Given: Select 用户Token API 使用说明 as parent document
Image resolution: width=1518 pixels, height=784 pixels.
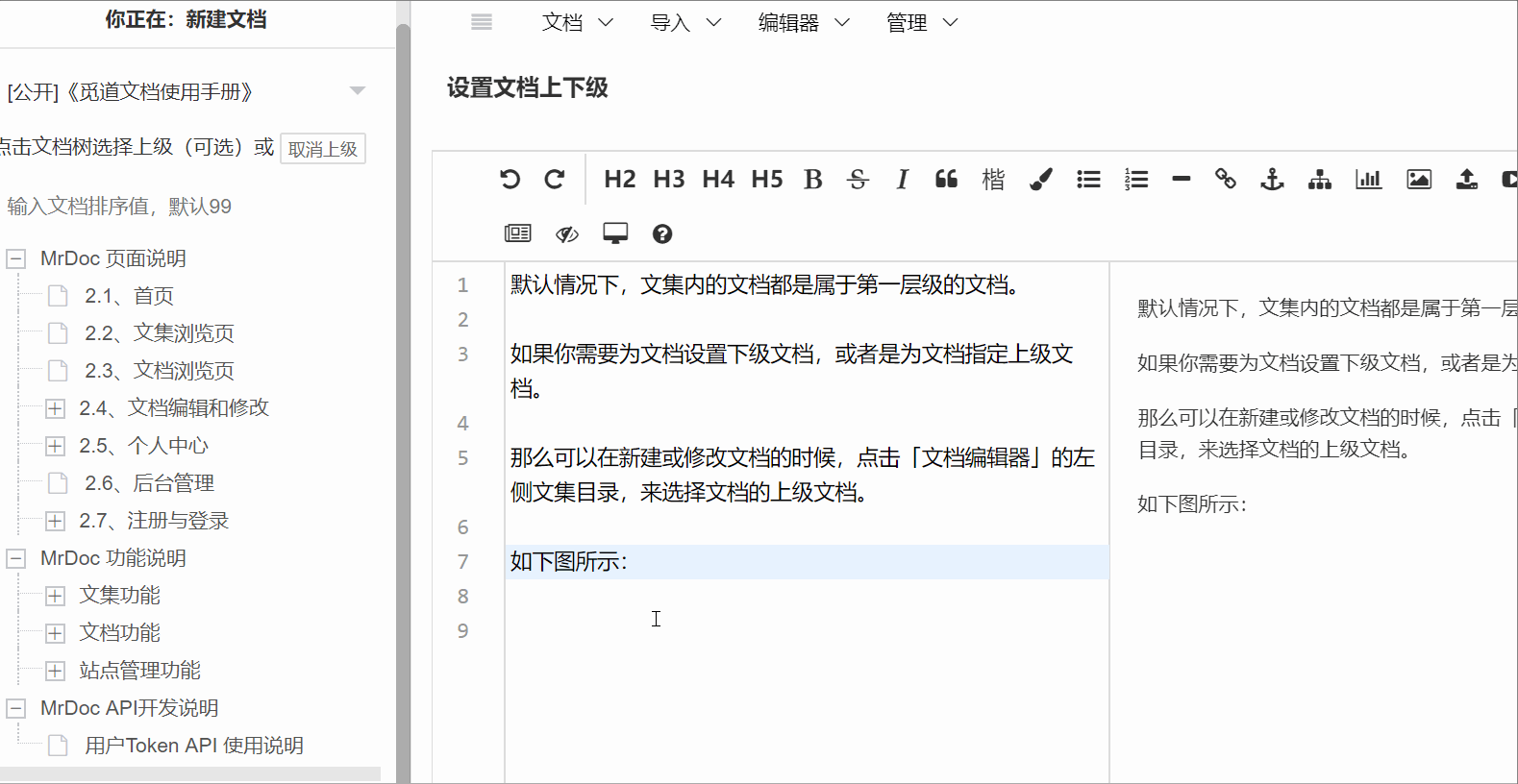Looking at the screenshot, I should click(193, 746).
